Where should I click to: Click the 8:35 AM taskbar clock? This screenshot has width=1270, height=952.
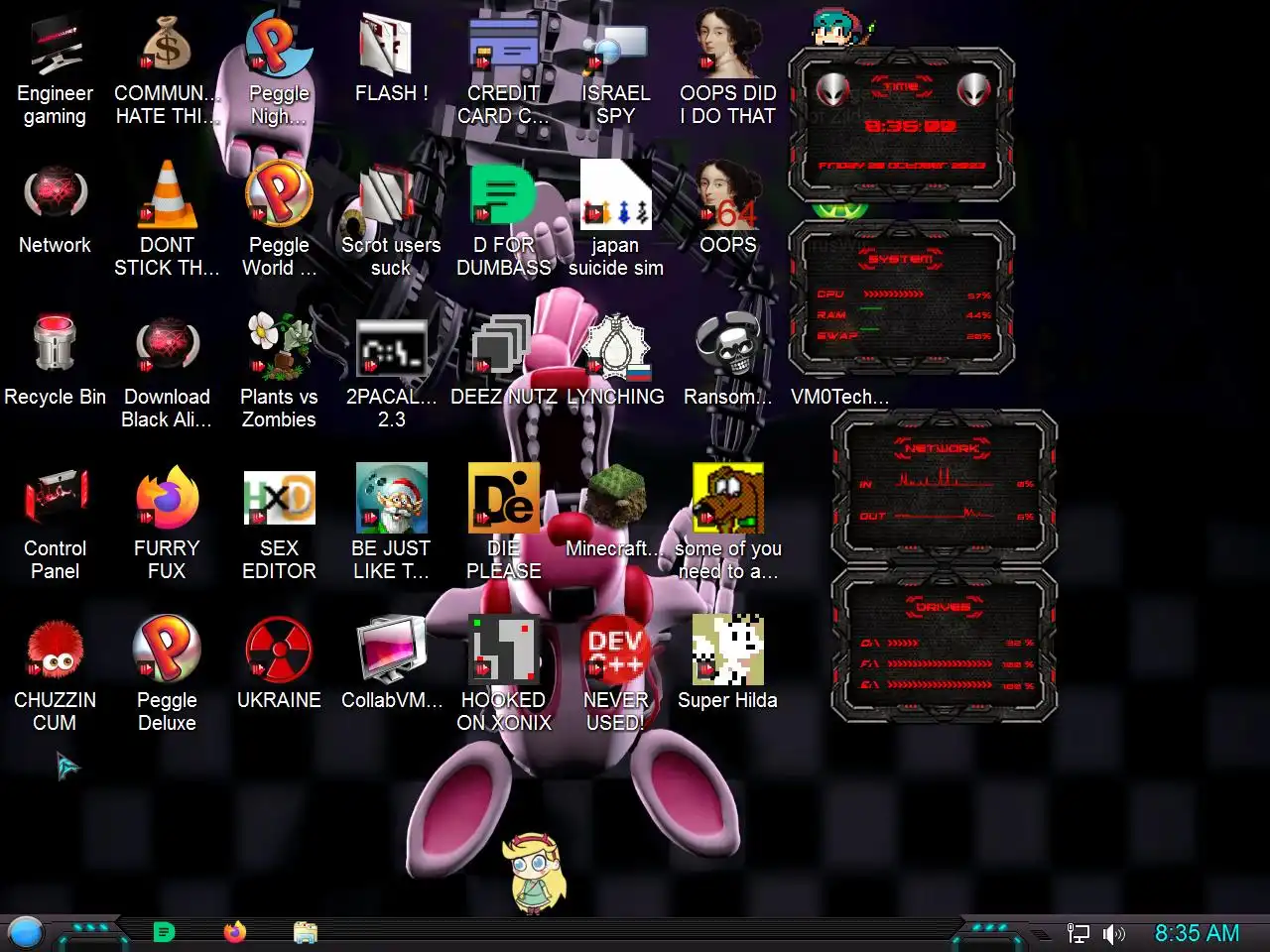click(1197, 933)
